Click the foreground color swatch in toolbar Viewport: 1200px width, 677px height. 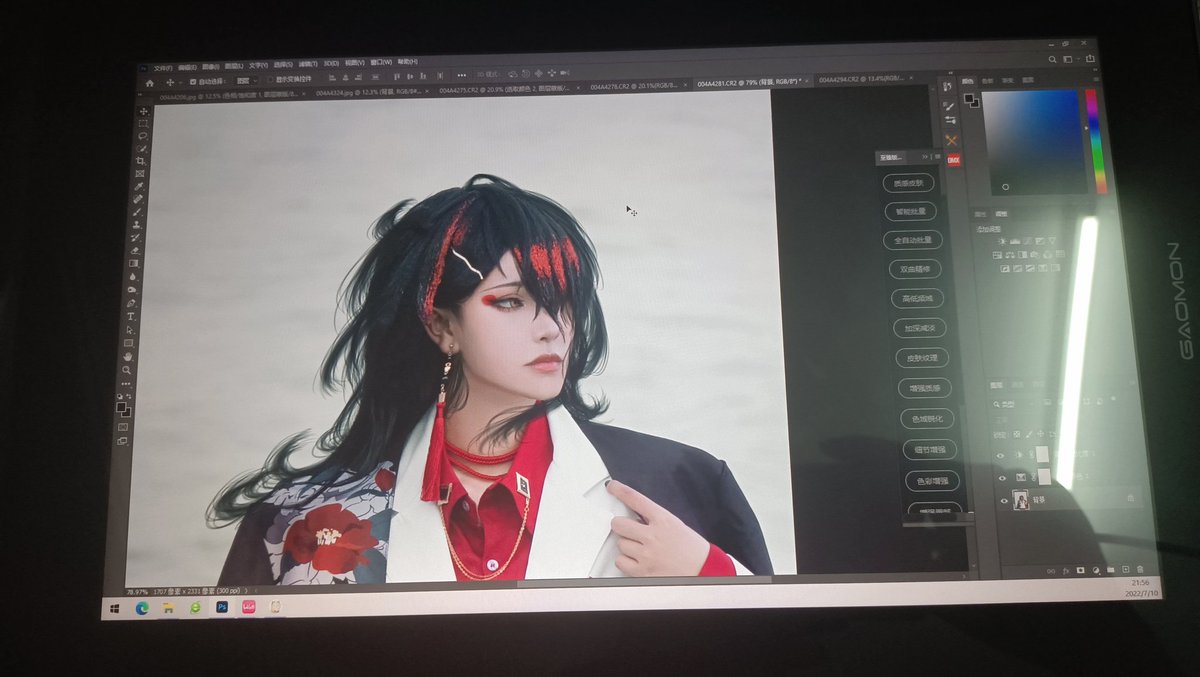[x=121, y=406]
